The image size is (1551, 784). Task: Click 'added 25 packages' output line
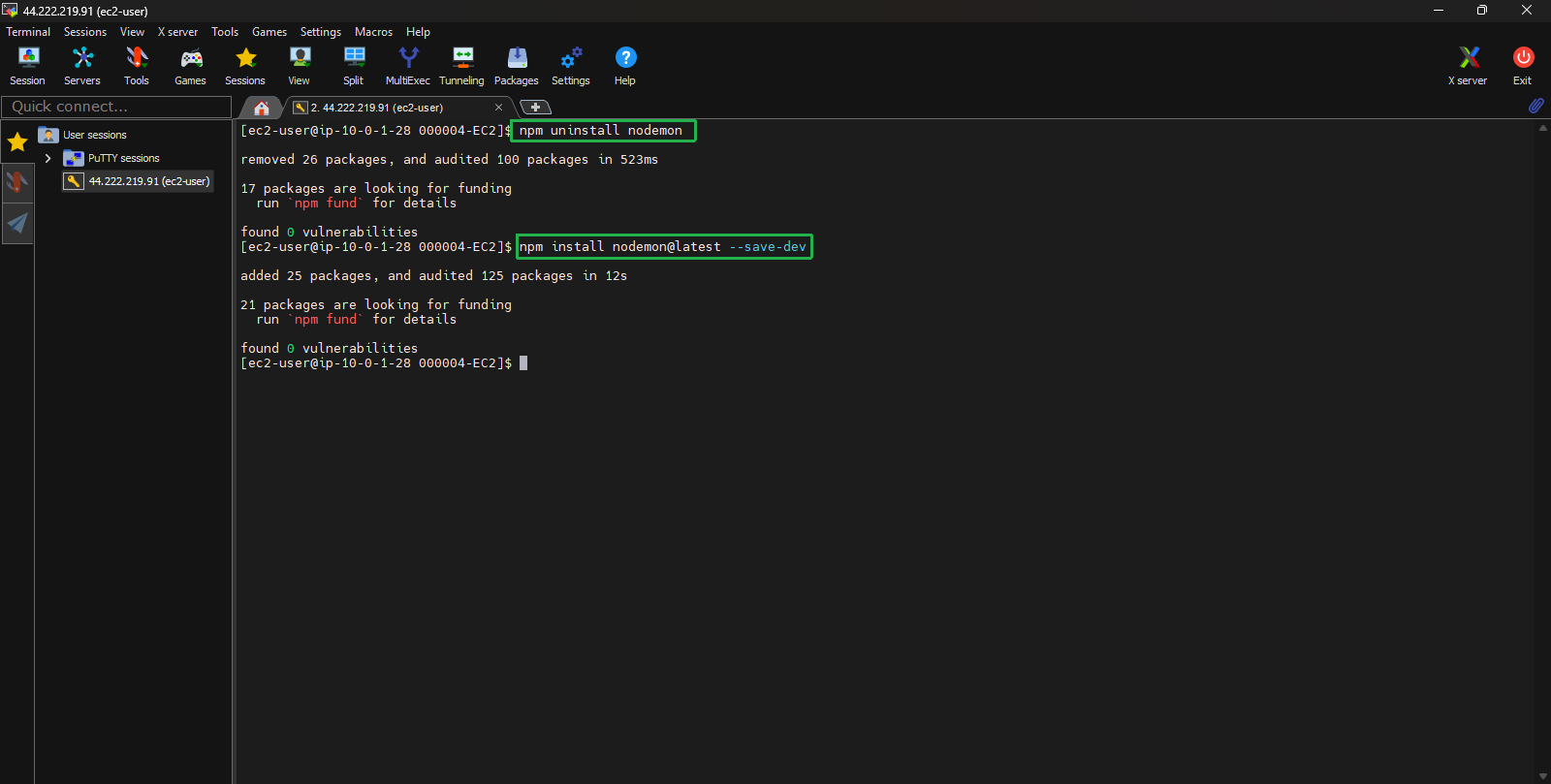click(x=434, y=276)
